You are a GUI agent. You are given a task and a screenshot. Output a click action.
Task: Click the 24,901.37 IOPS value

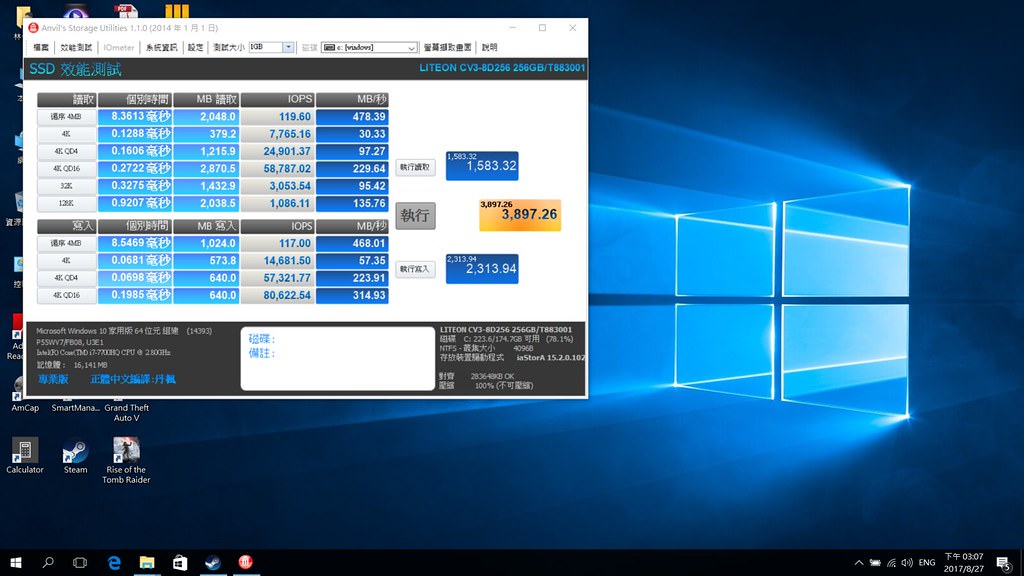coord(278,152)
